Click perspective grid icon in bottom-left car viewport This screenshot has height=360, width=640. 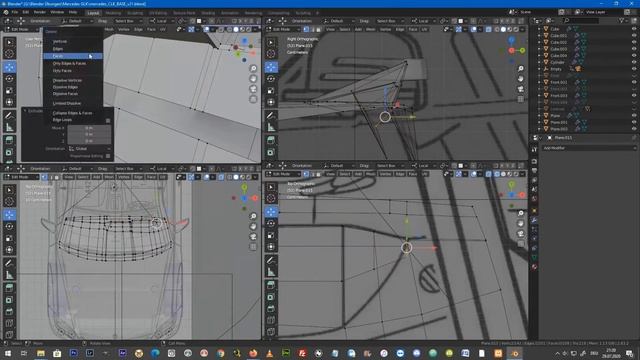point(253,247)
